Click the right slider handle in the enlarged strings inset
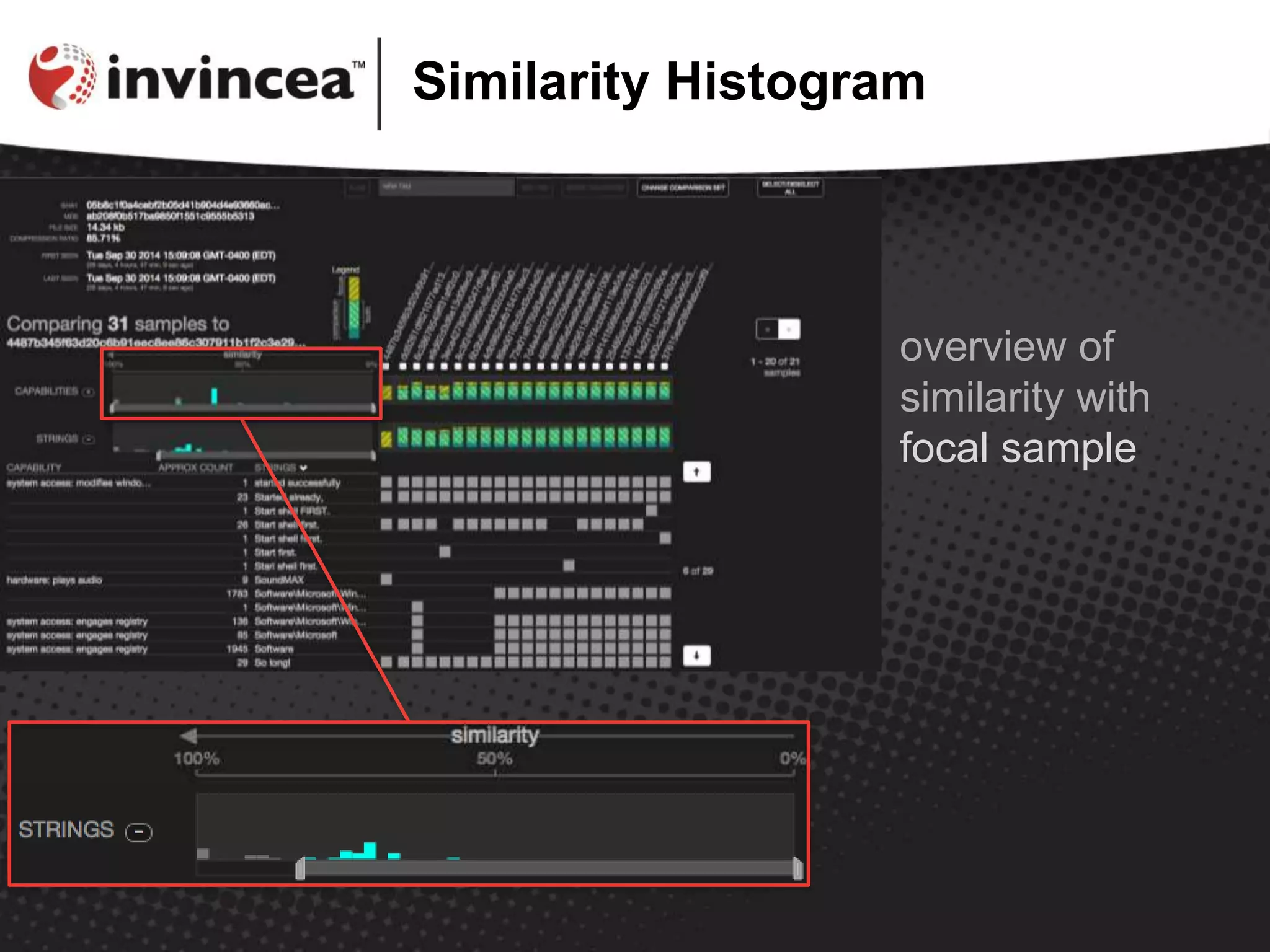The width and height of the screenshot is (1270, 952). (798, 868)
